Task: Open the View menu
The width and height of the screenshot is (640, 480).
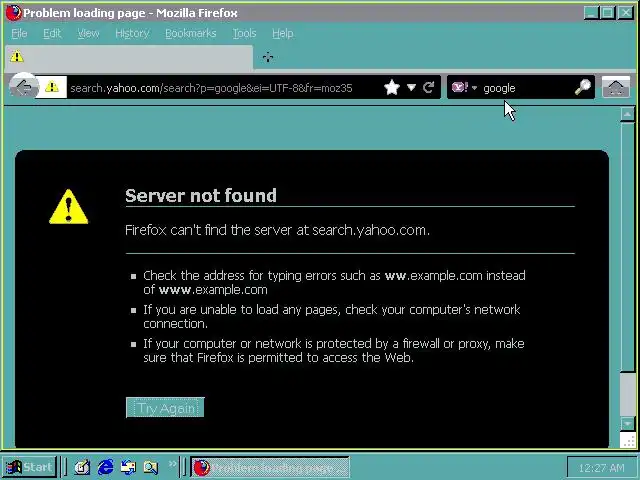Action: click(x=88, y=33)
